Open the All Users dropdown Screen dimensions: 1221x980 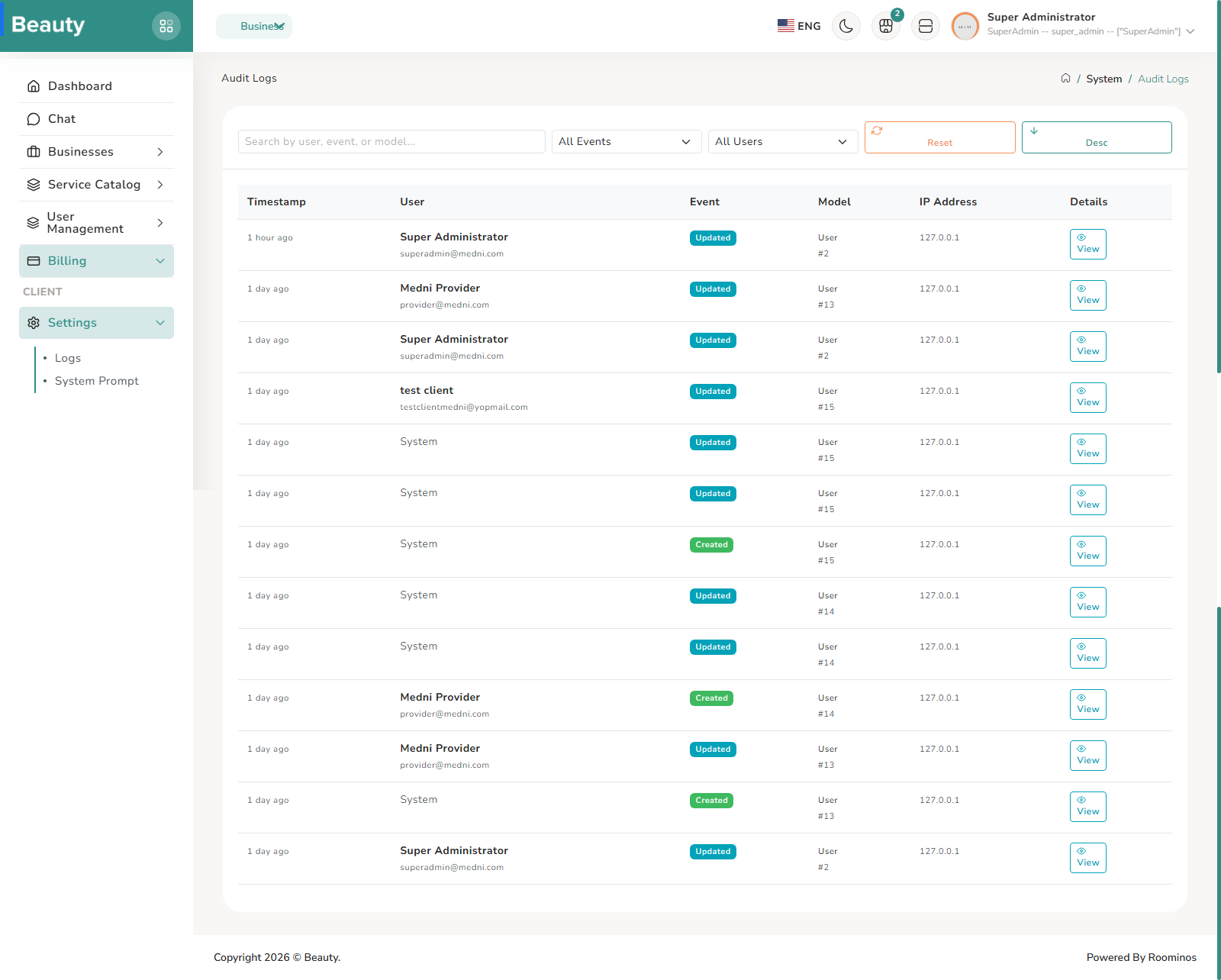click(x=782, y=141)
